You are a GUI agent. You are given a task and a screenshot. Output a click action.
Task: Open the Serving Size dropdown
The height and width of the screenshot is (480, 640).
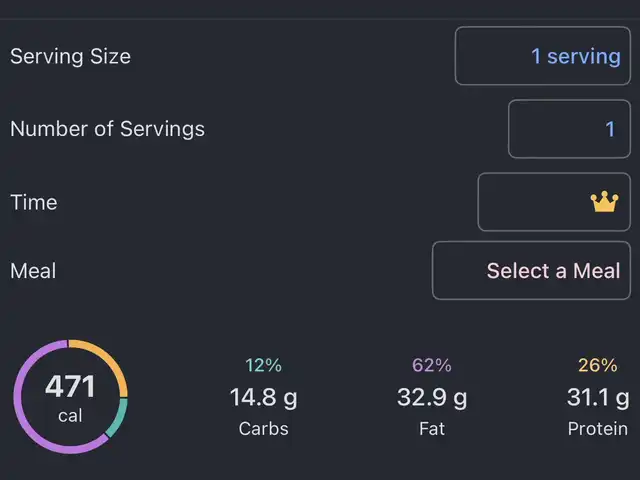pyautogui.click(x=543, y=56)
